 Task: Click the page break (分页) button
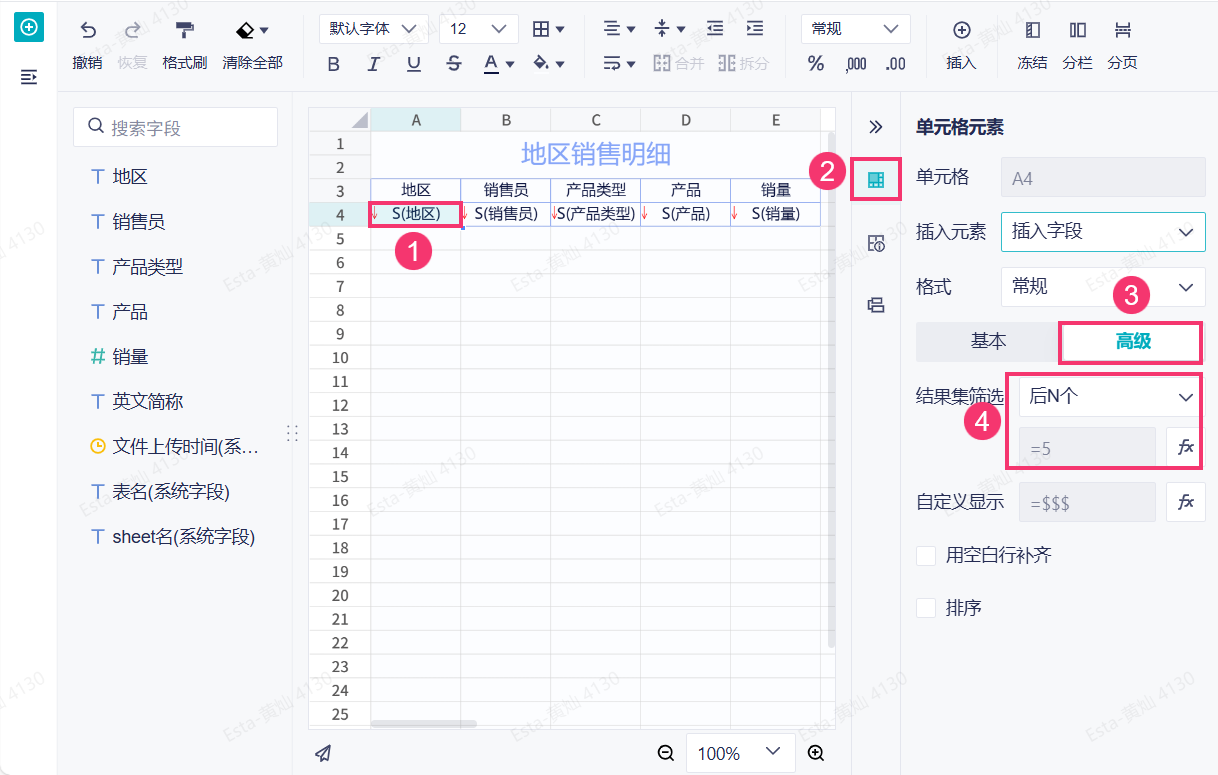pyautogui.click(x=1122, y=46)
